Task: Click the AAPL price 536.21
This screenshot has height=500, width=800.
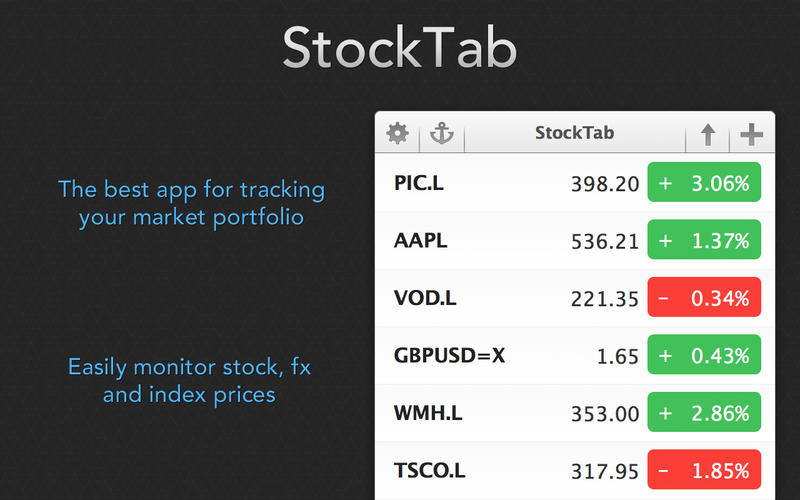Action: (x=604, y=240)
